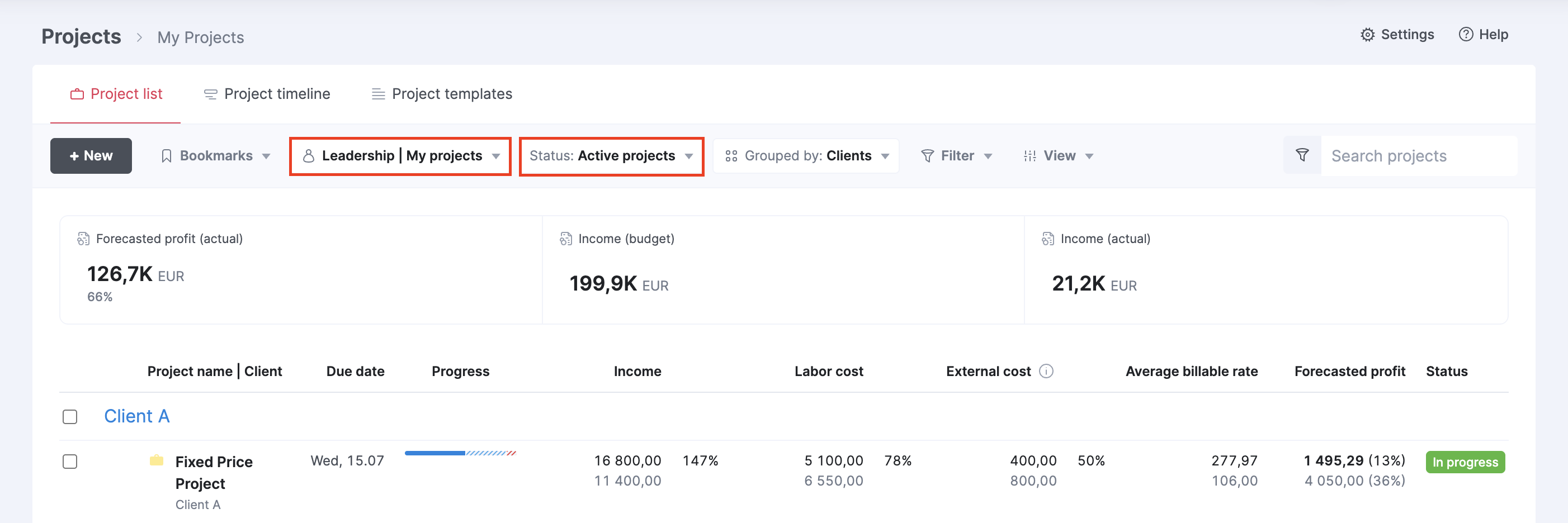Click the income percentage 147%

click(701, 461)
